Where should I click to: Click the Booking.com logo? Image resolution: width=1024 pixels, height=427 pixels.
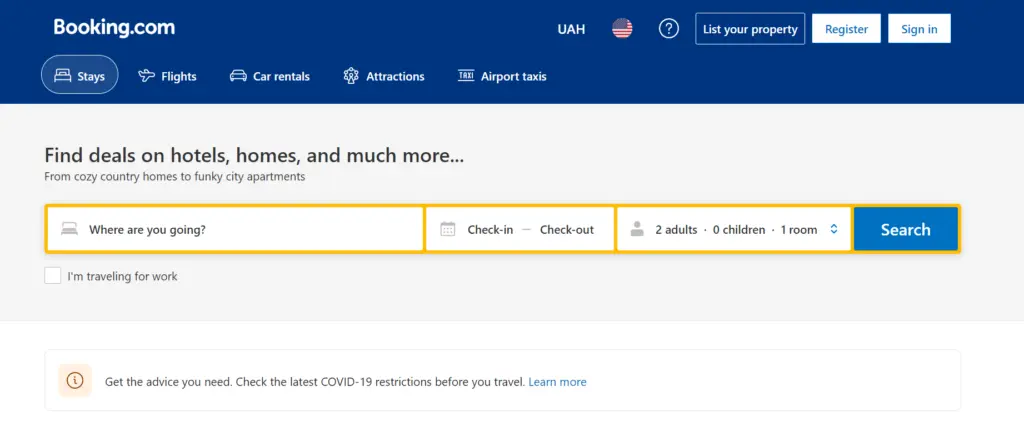(x=114, y=28)
